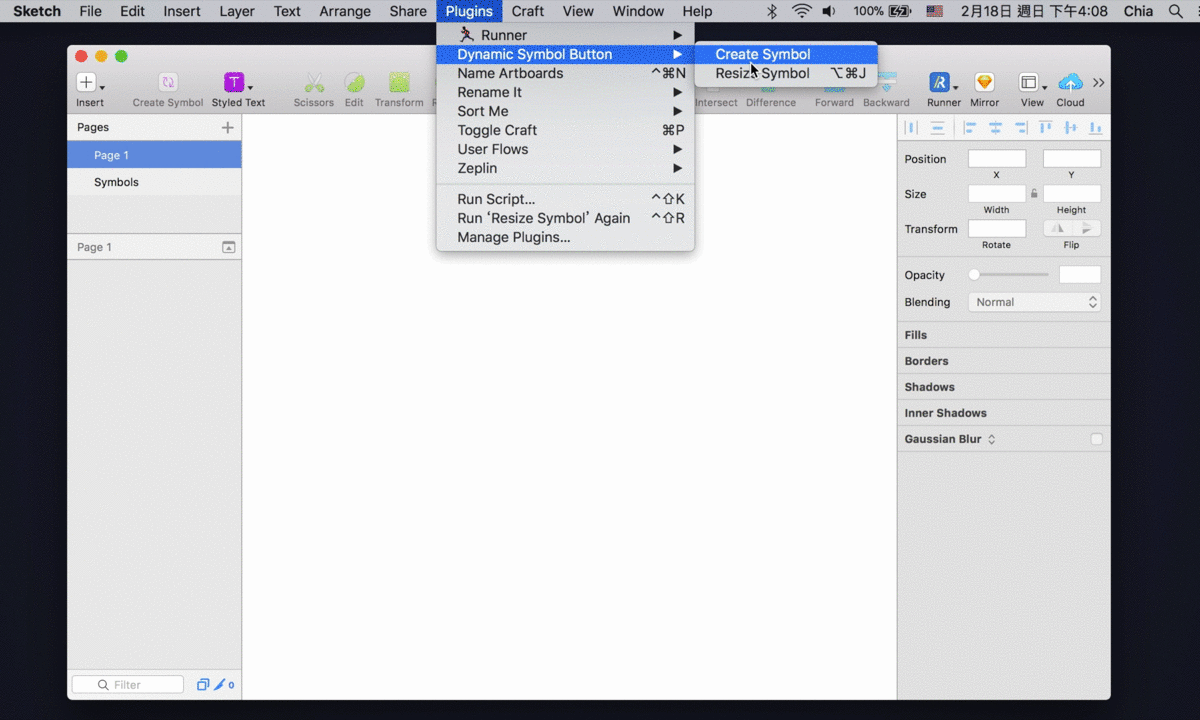Align layers to right edge
The width and height of the screenshot is (1200, 720).
[x=1020, y=128]
